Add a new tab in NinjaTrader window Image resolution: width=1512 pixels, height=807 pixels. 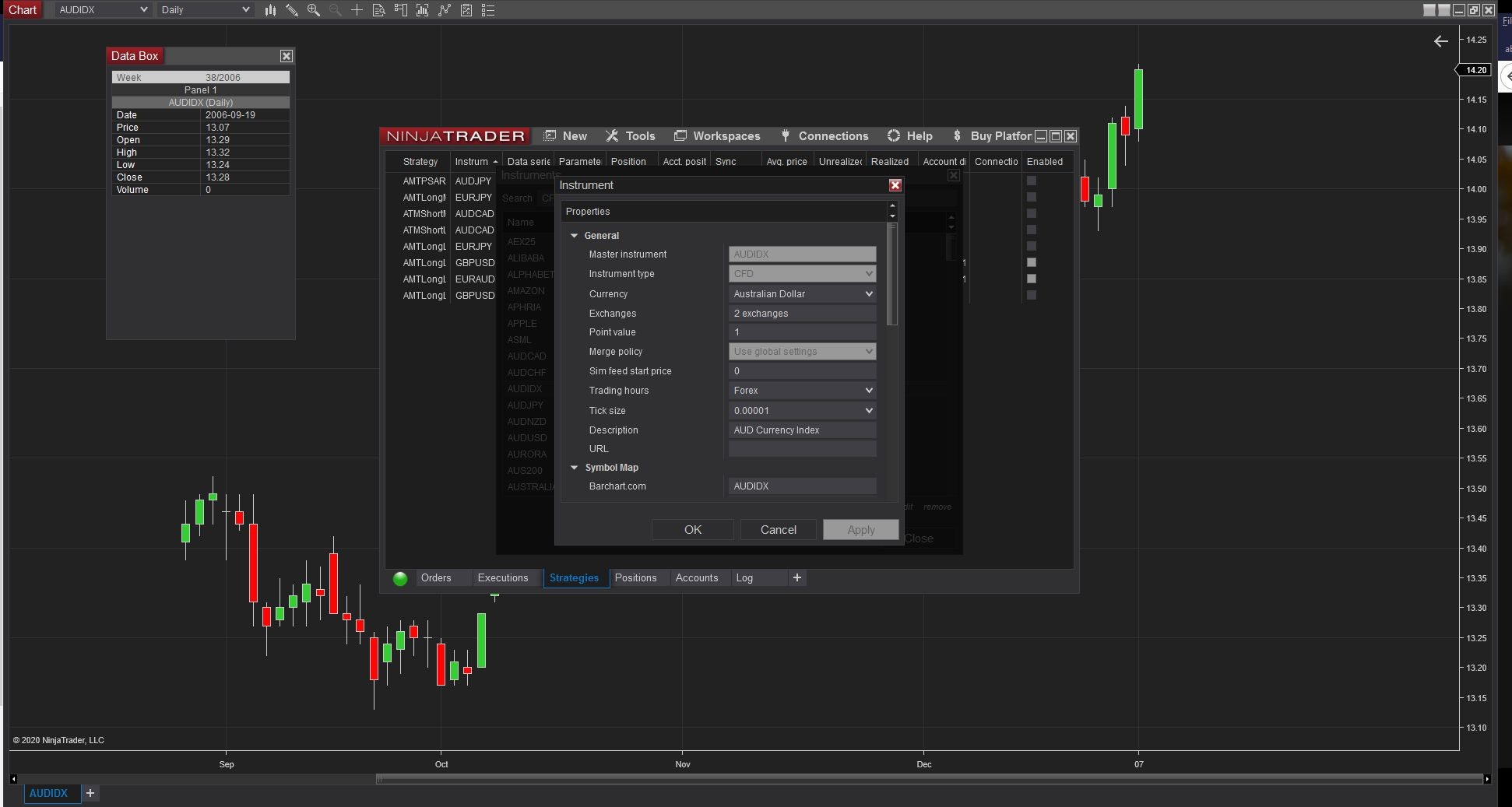point(796,577)
